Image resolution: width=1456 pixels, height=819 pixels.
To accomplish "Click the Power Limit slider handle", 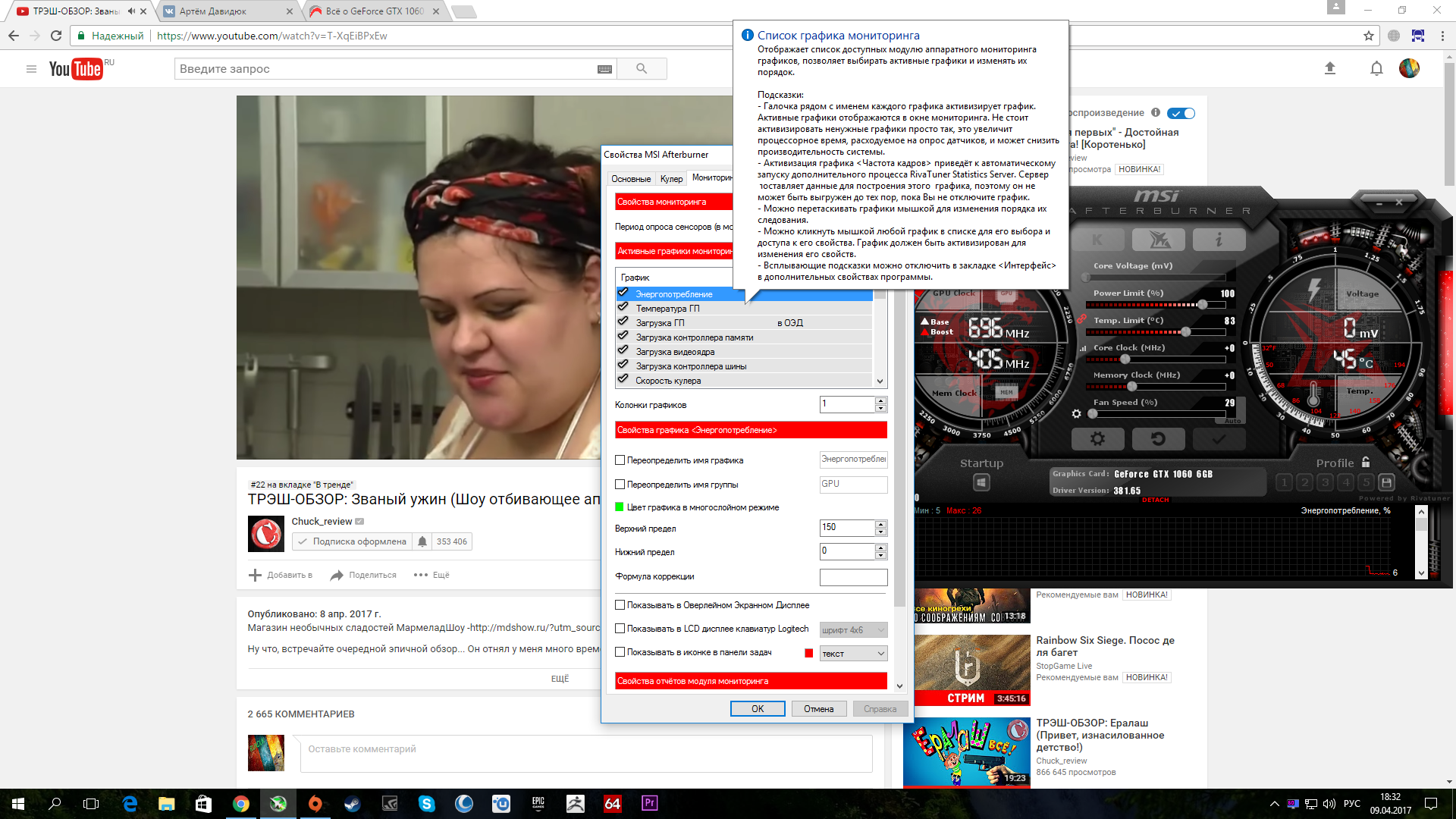I will pyautogui.click(x=1202, y=305).
